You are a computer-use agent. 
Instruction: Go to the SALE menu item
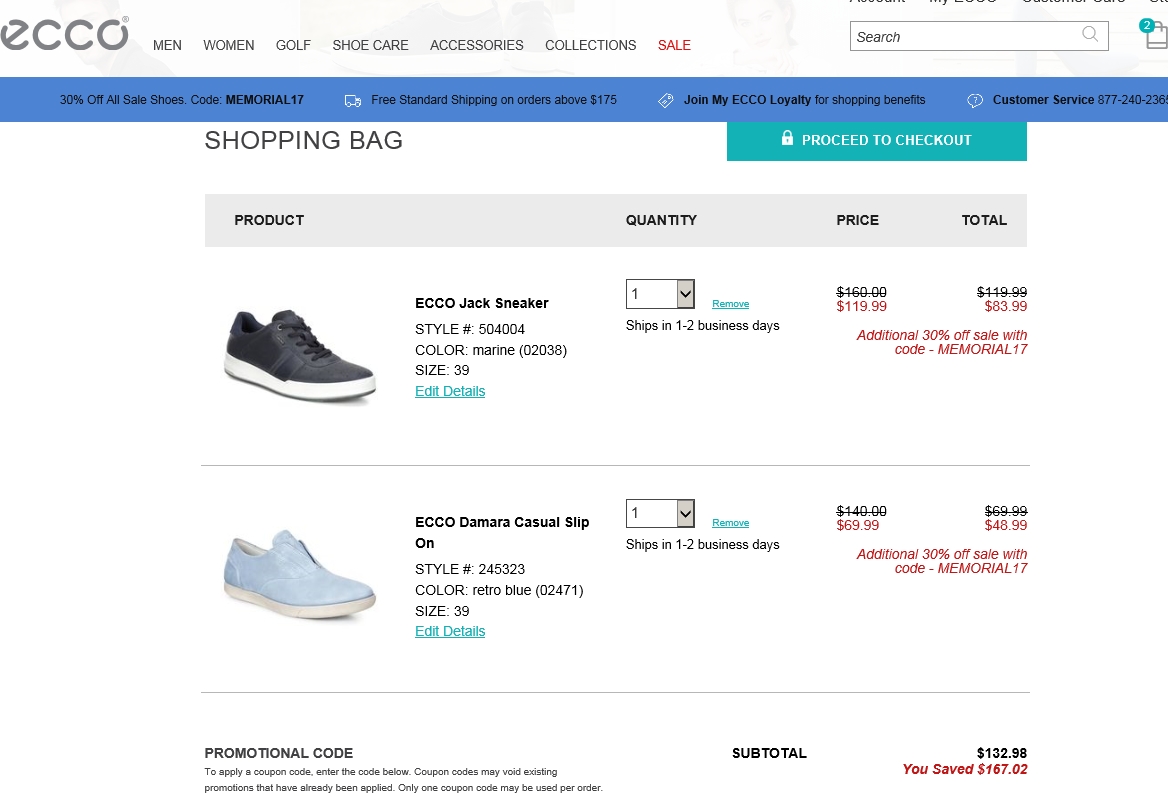click(674, 45)
